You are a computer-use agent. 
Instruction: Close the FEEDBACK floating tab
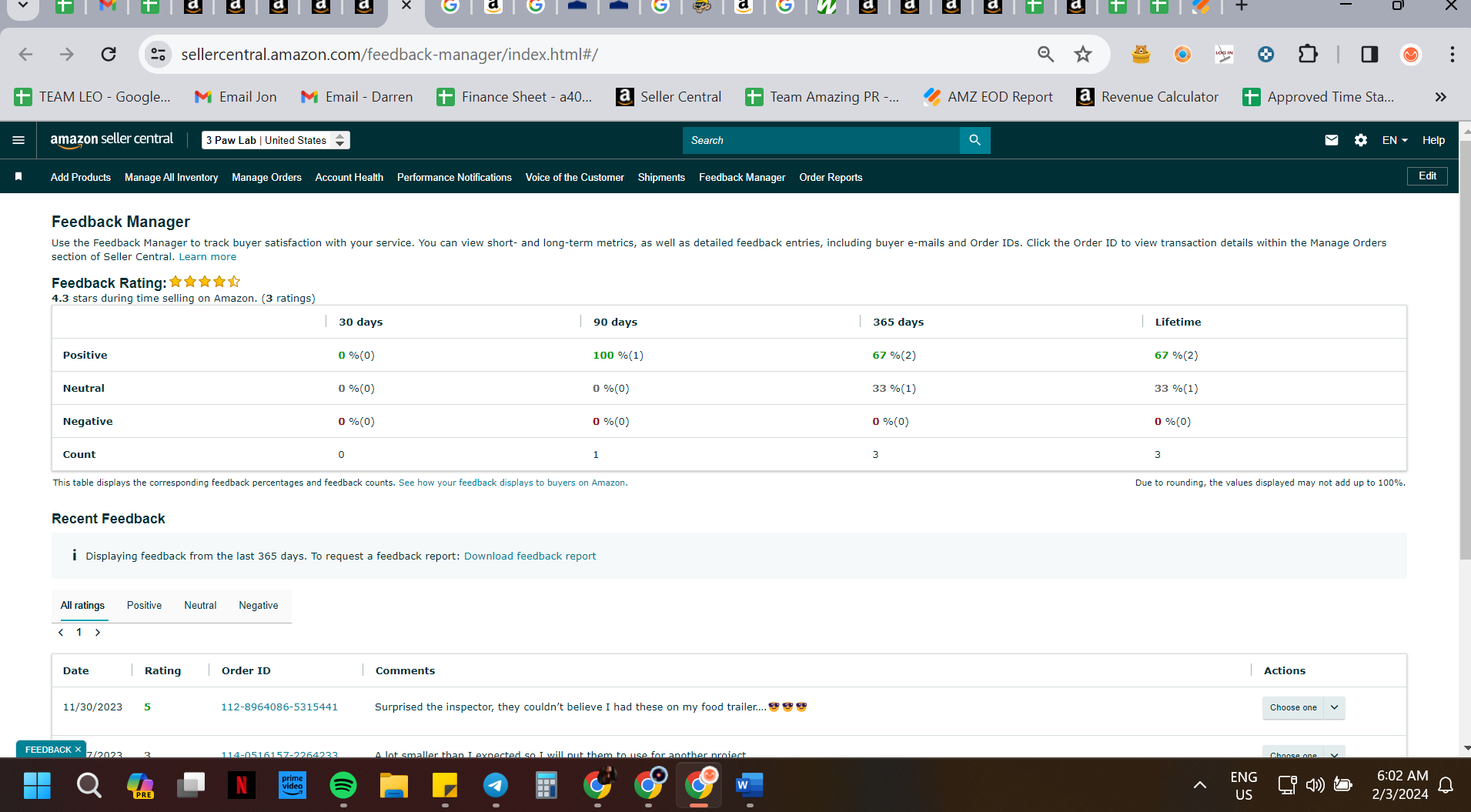tap(78, 750)
